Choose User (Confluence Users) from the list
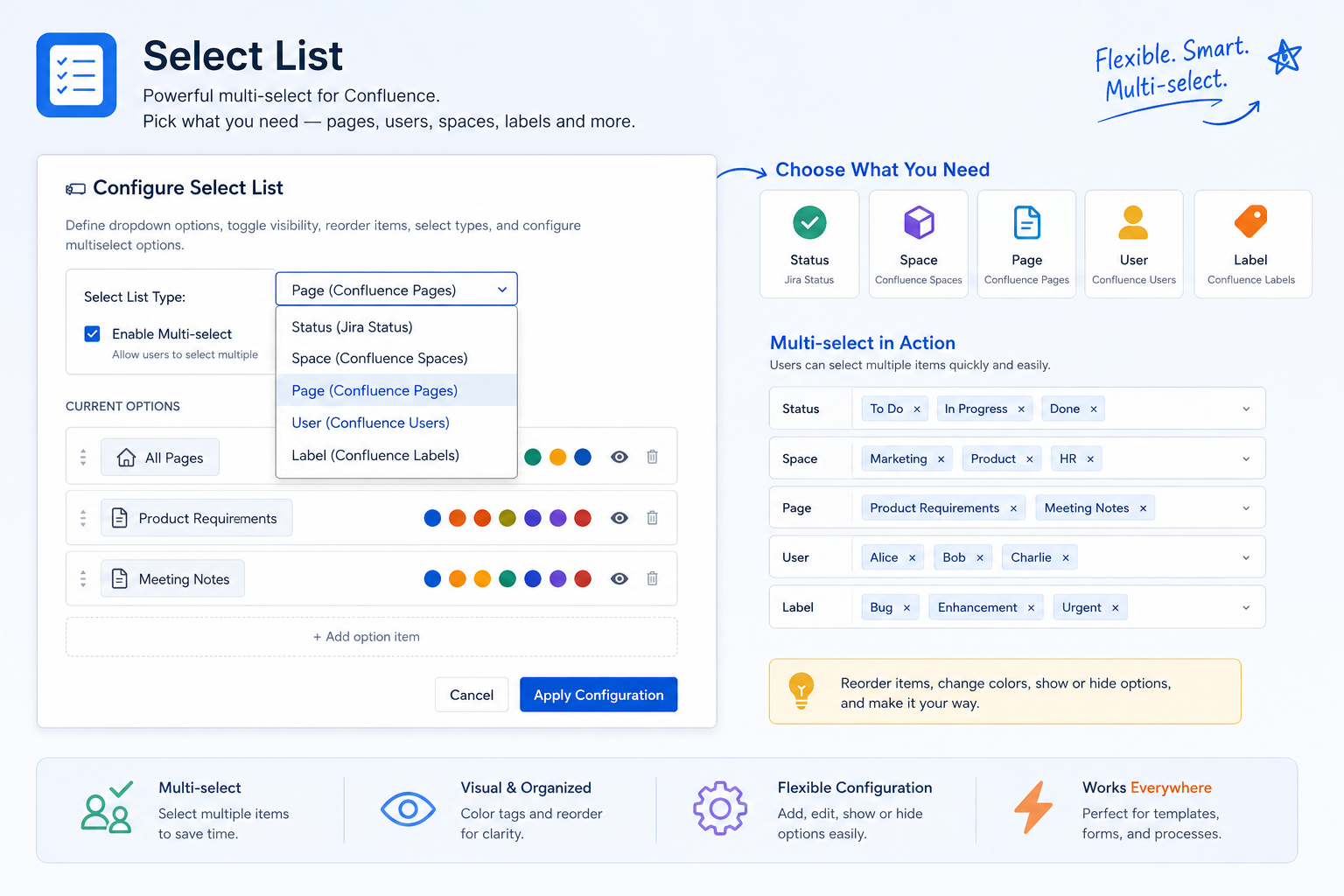The width and height of the screenshot is (1344, 896). pos(396,423)
